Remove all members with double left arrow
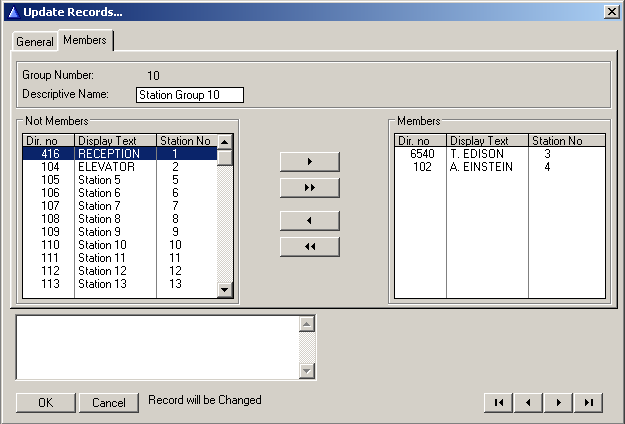Screen dimensions: 625x424 coord(310,246)
